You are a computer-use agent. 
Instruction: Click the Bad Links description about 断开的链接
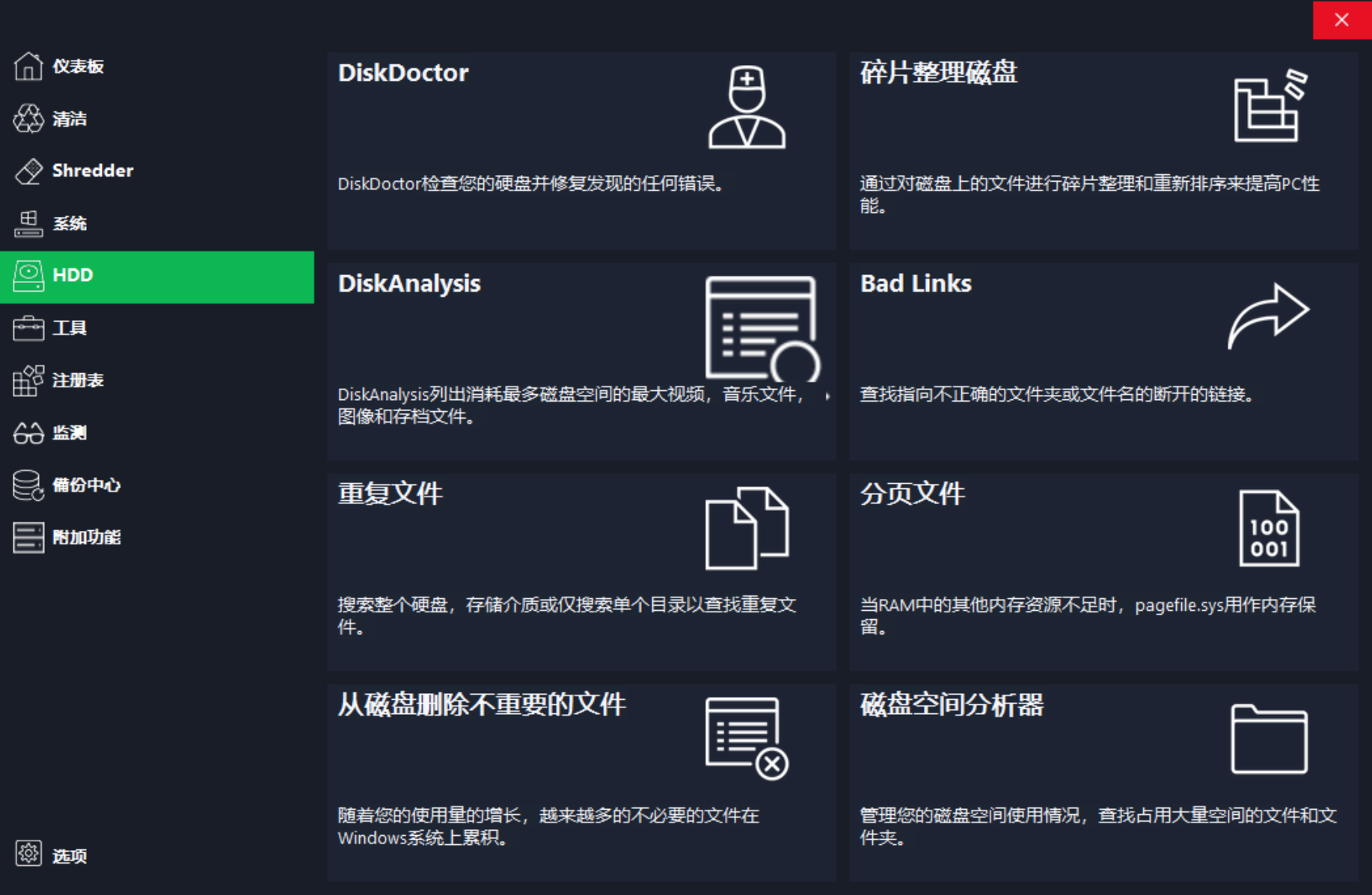1057,394
